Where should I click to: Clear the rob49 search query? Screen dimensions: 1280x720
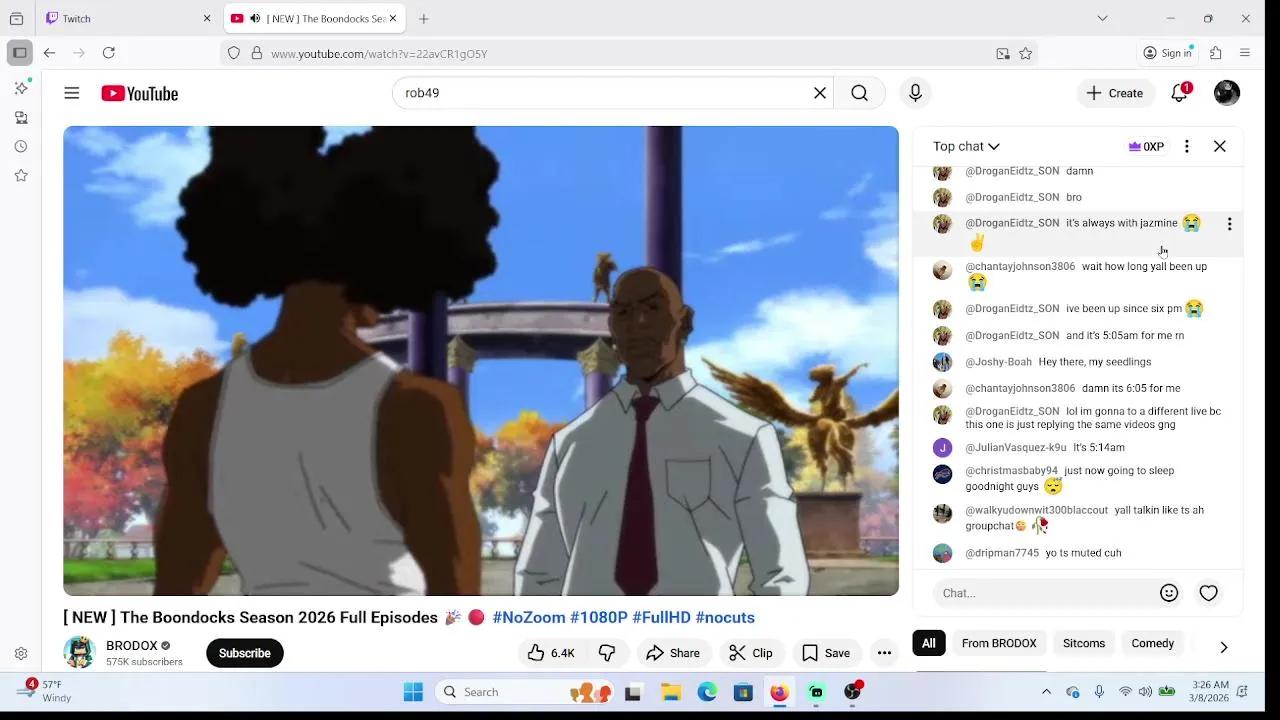pyautogui.click(x=820, y=93)
